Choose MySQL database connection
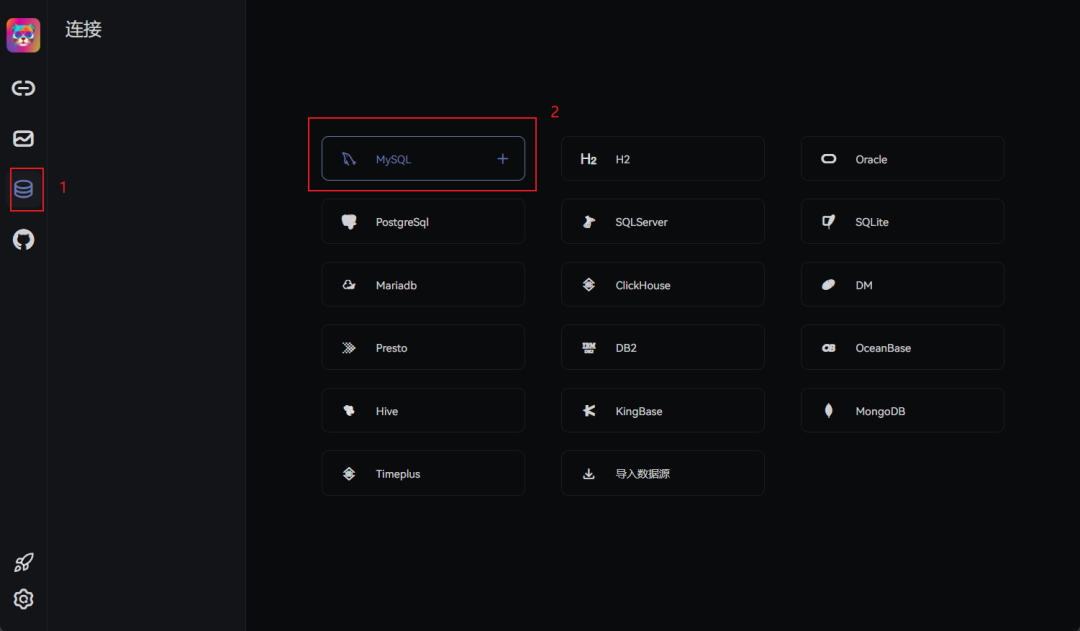Image resolution: width=1080 pixels, height=631 pixels. click(423, 158)
